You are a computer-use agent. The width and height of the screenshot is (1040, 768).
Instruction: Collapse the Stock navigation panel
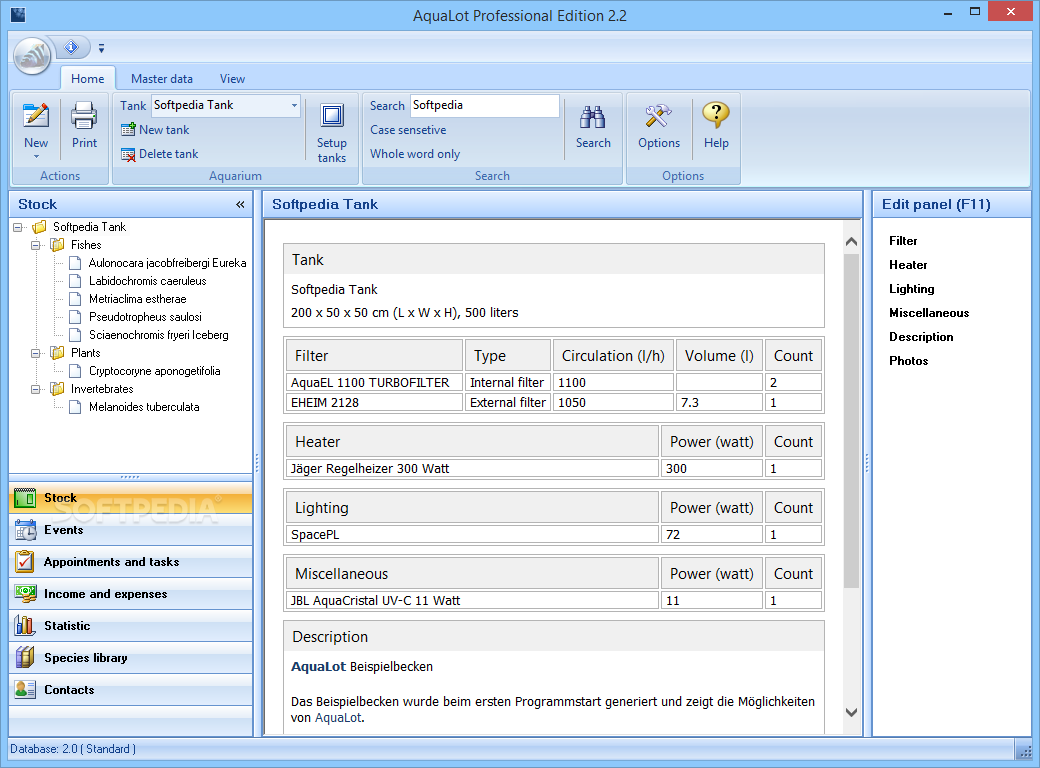tap(240, 204)
